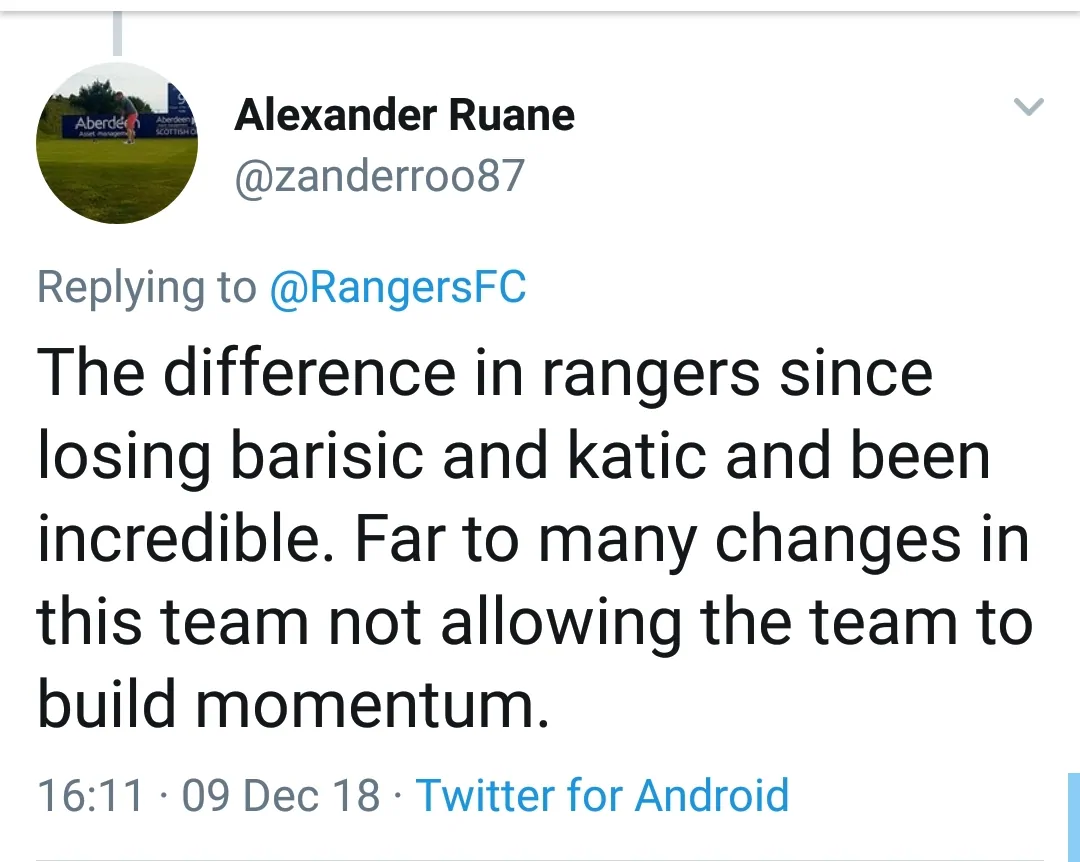Click the blue scroll indicator at right edge

click(1074, 816)
